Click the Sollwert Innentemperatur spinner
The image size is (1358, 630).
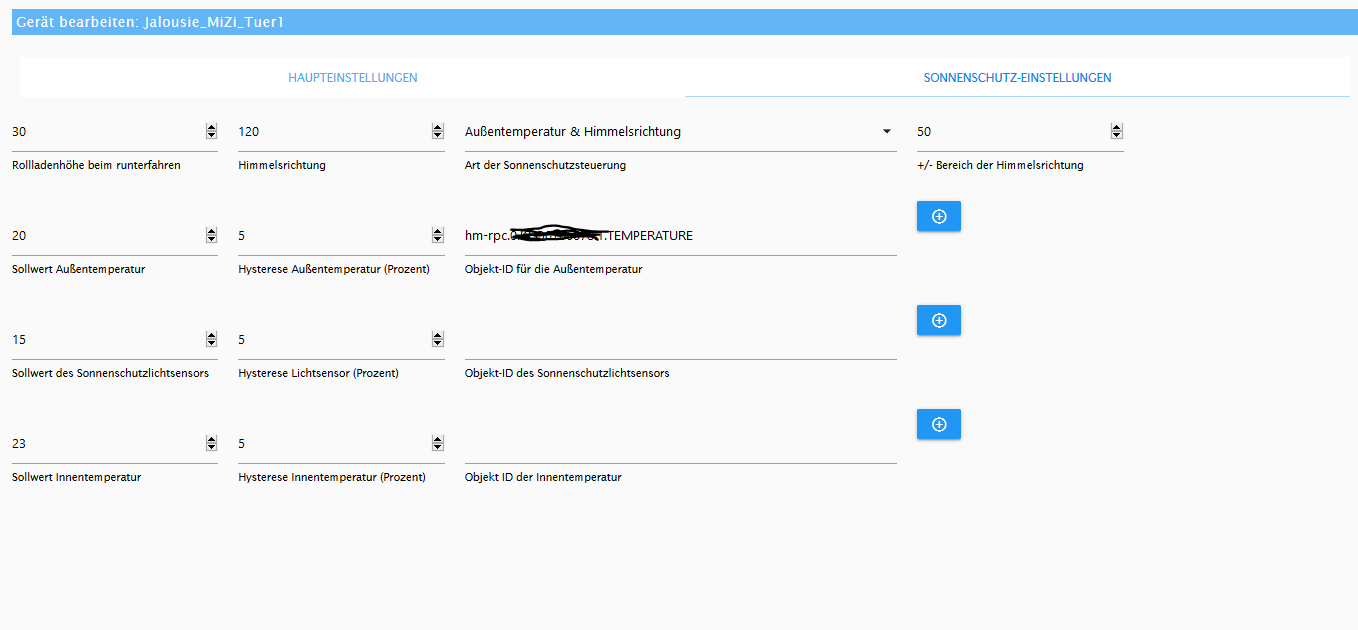coord(211,443)
